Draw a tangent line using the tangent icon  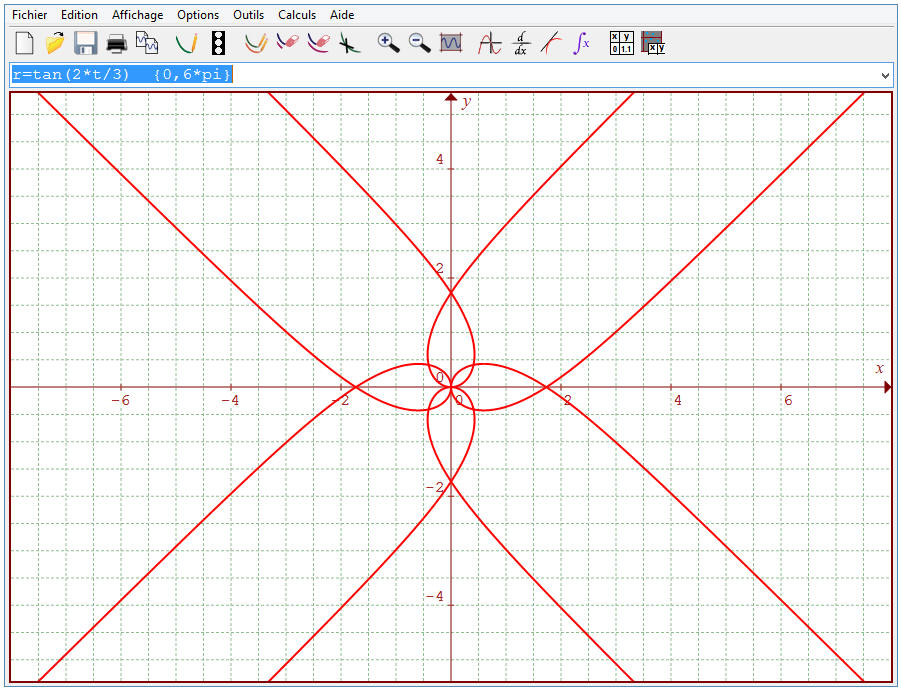pyautogui.click(x=552, y=43)
